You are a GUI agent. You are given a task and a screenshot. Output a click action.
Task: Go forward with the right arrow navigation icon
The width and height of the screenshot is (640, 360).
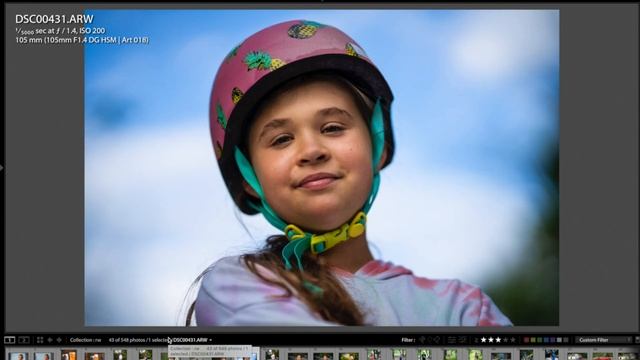click(59, 340)
